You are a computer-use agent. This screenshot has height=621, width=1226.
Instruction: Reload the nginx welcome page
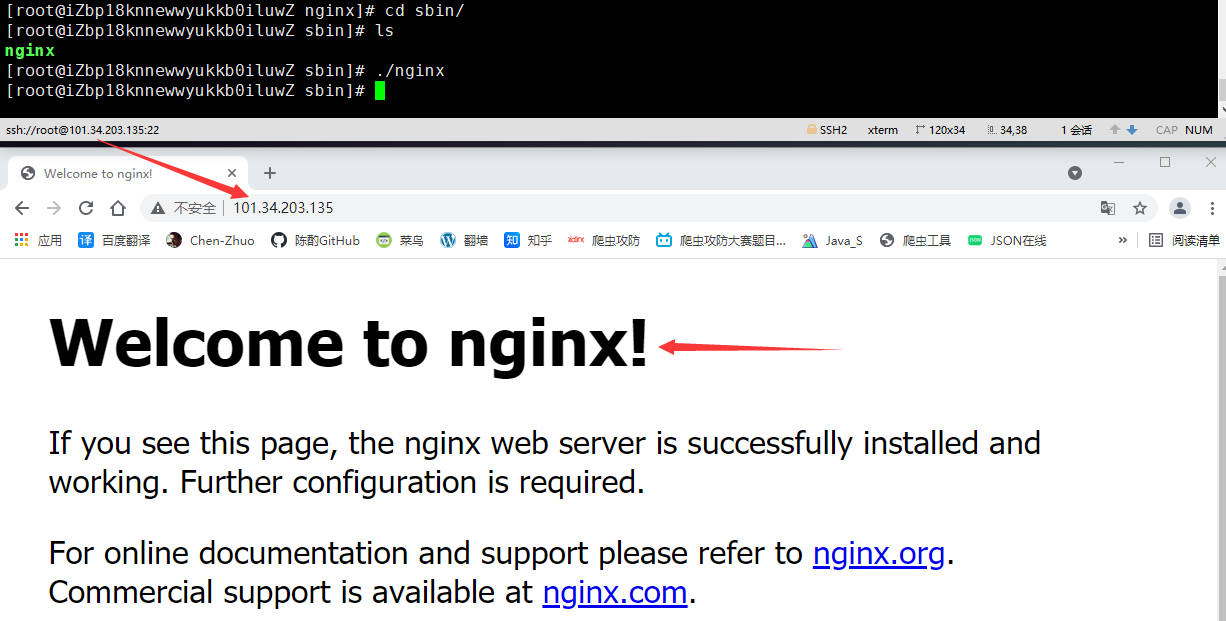pyautogui.click(x=86, y=208)
